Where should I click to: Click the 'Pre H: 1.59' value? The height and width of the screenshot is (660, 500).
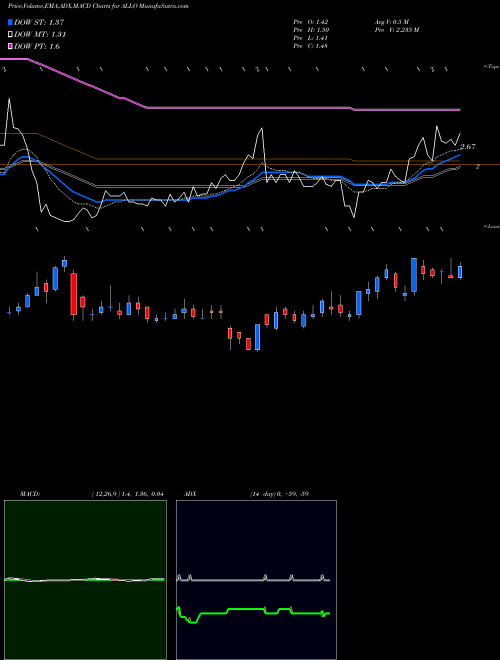tap(311, 30)
